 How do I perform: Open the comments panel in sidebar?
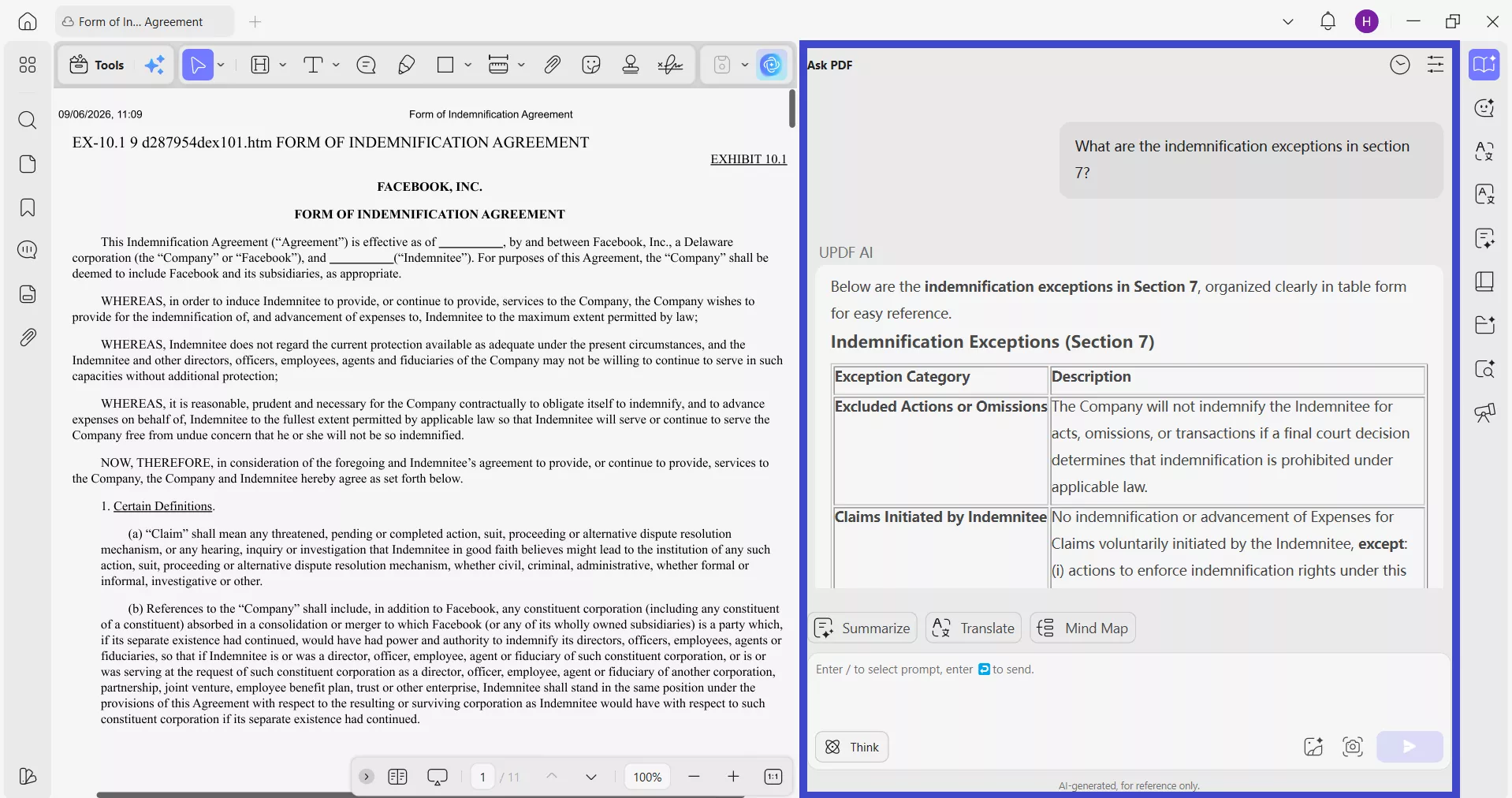[x=28, y=250]
